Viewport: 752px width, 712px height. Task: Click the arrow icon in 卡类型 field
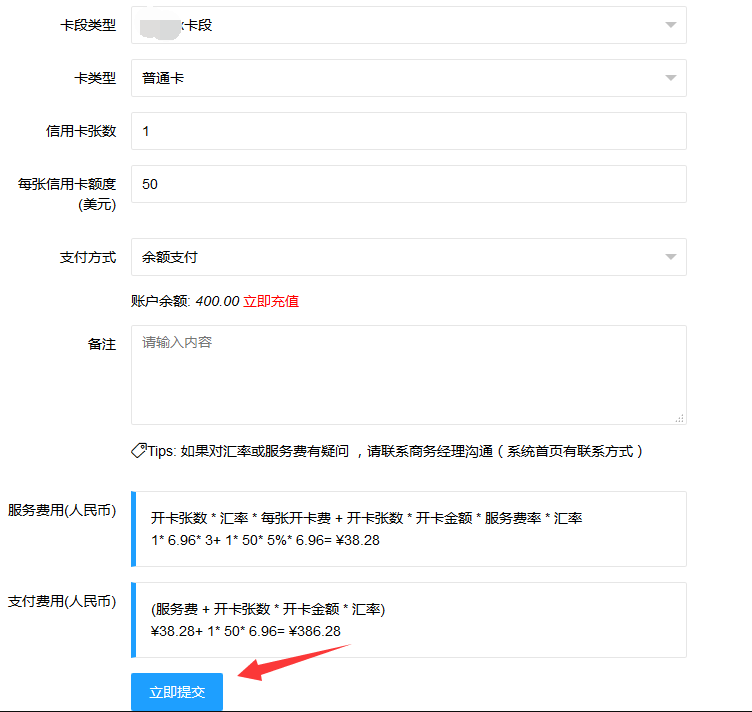[670, 78]
